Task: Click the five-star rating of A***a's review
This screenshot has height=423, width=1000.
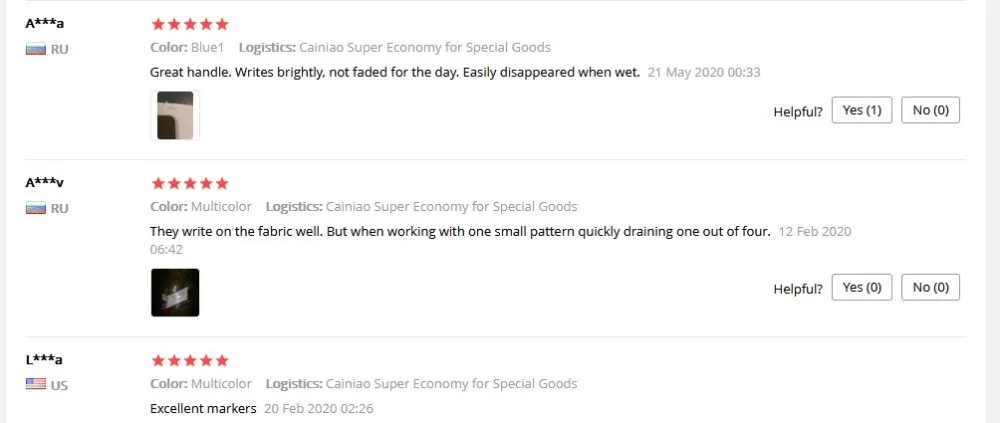Action: (189, 24)
